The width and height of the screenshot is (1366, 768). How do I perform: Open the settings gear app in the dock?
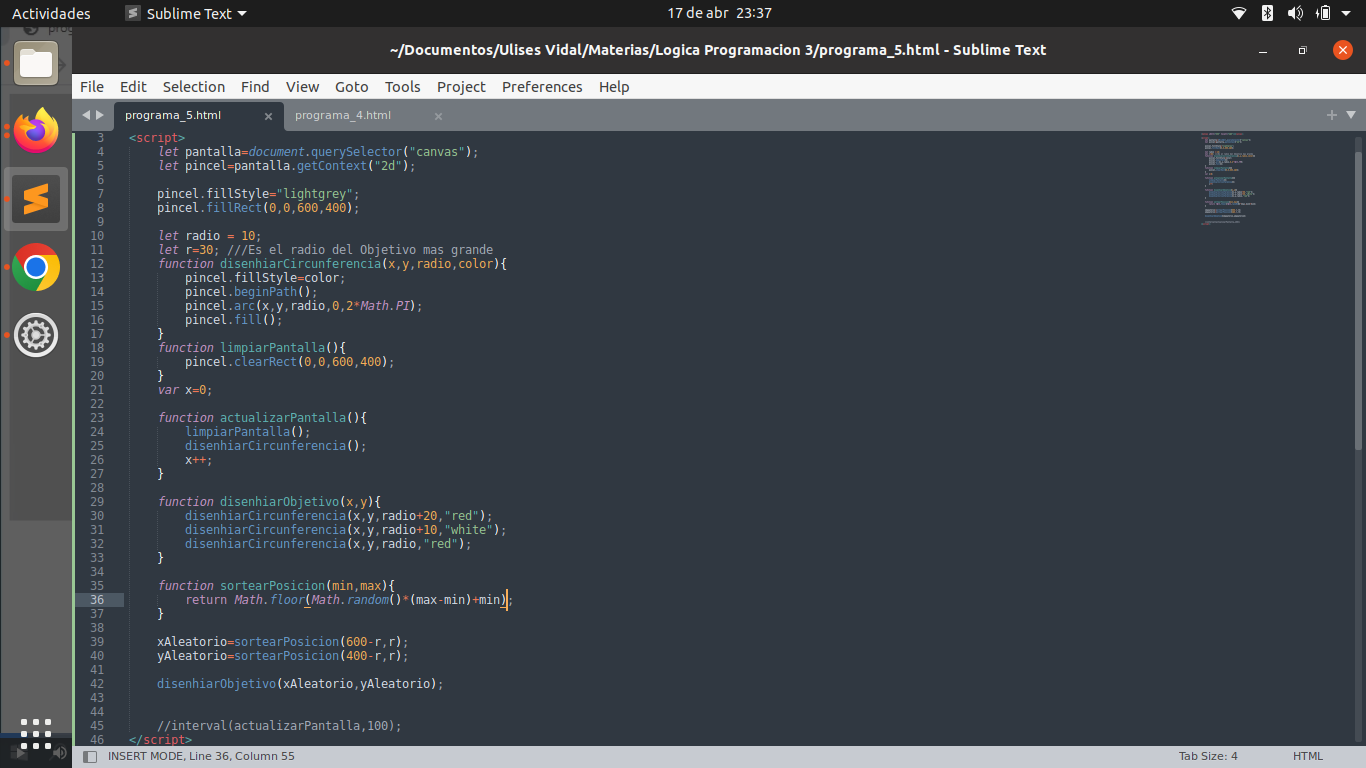pyautogui.click(x=36, y=335)
